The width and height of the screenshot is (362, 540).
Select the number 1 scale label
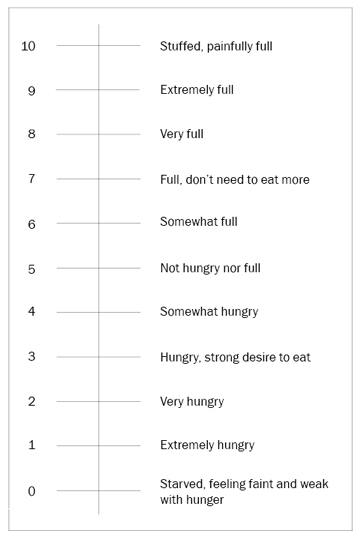[x=31, y=445]
